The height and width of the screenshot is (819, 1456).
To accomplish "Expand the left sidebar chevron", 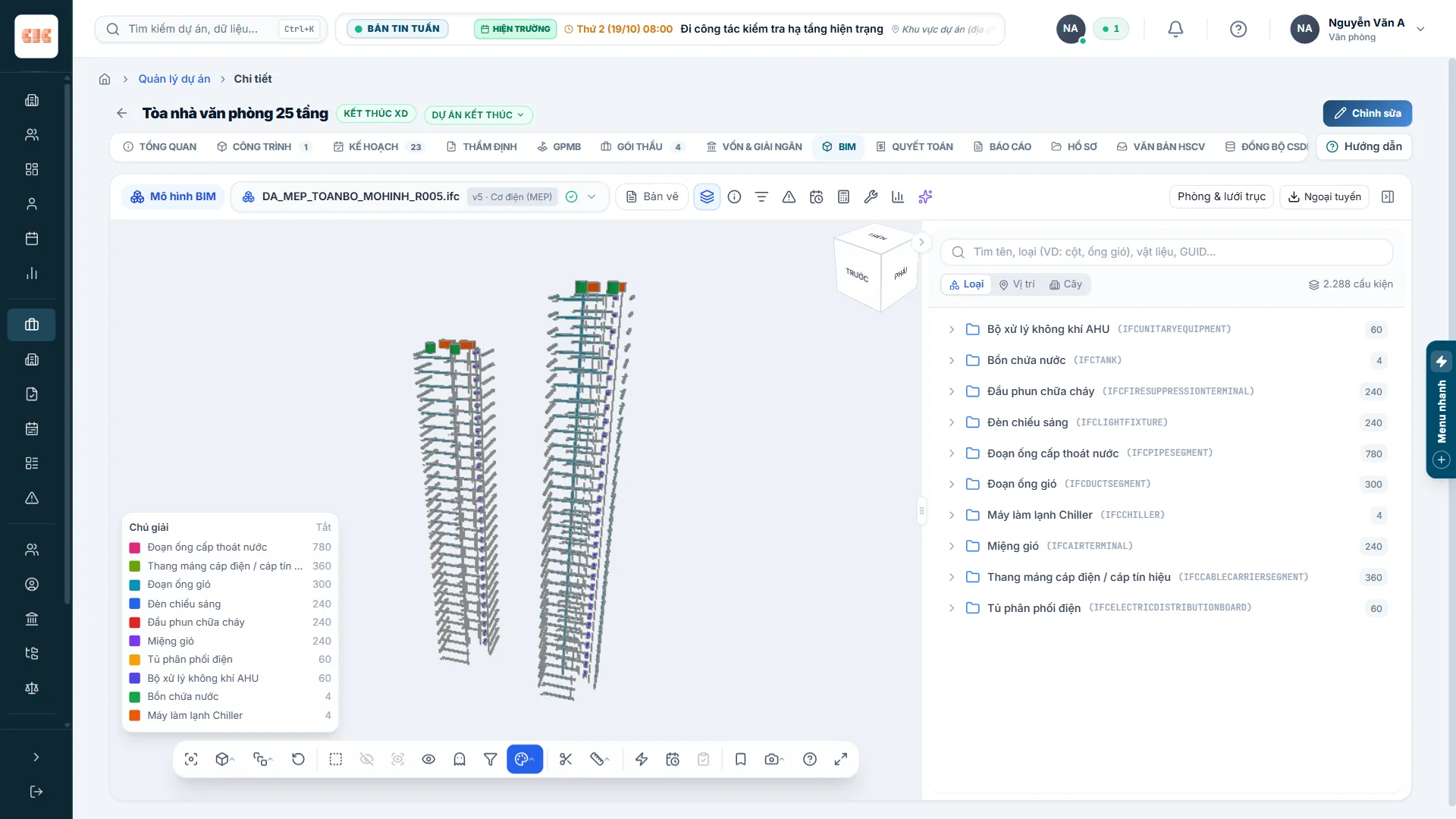I will click(36, 757).
